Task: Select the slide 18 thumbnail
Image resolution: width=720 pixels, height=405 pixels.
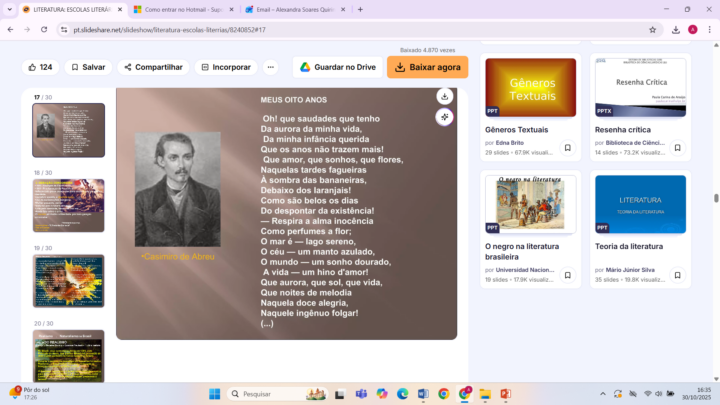Action: [x=68, y=205]
